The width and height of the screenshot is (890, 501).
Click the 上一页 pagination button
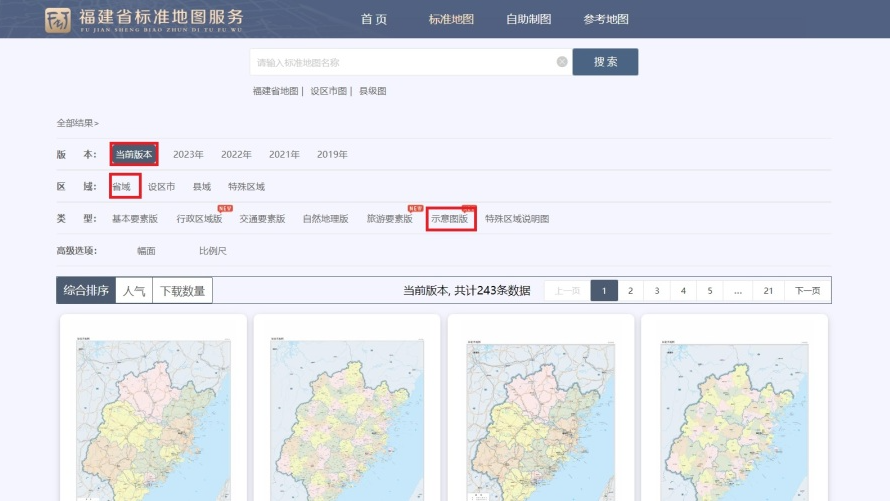[x=567, y=291]
